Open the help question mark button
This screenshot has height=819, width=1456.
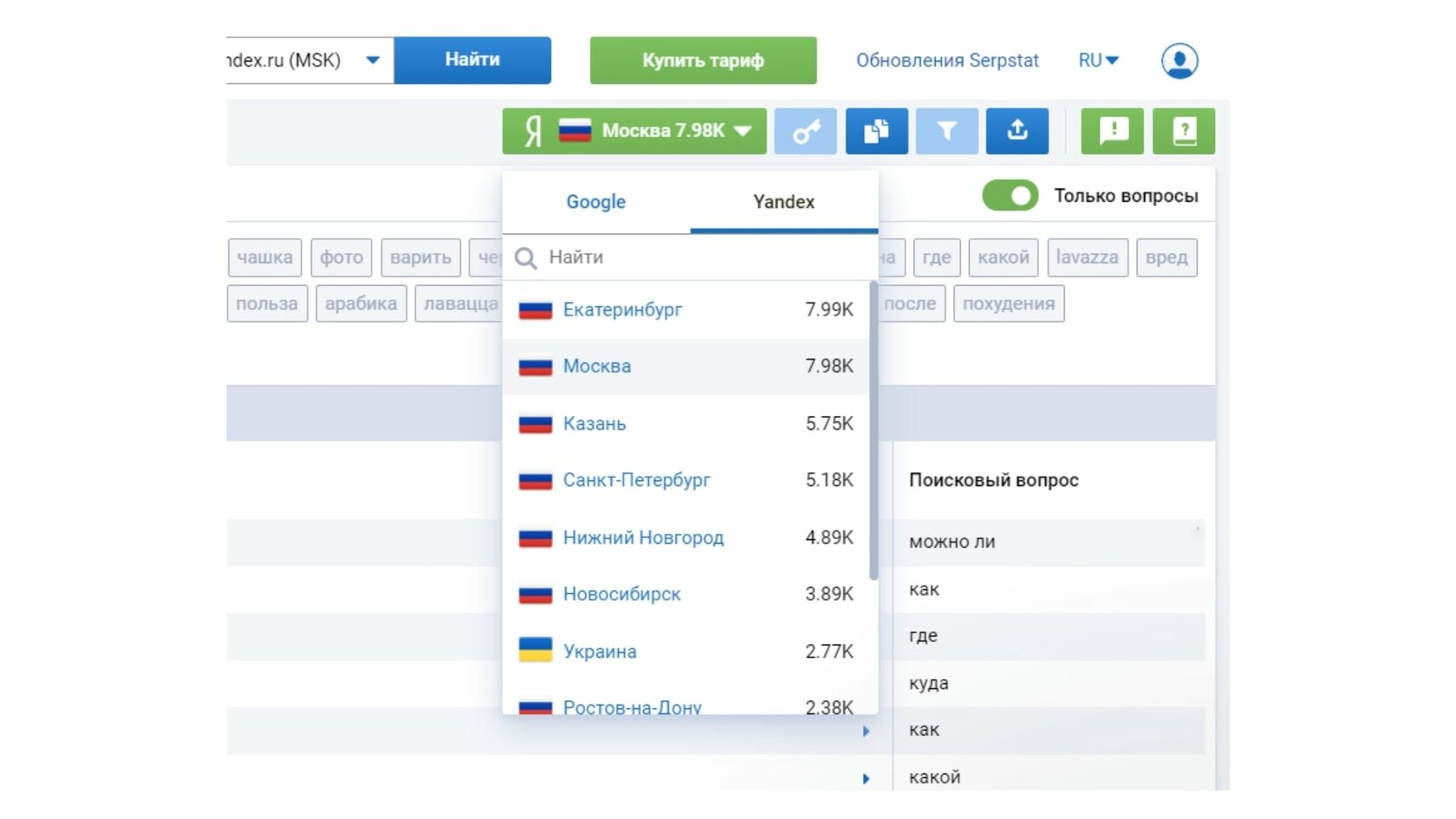(x=1184, y=131)
